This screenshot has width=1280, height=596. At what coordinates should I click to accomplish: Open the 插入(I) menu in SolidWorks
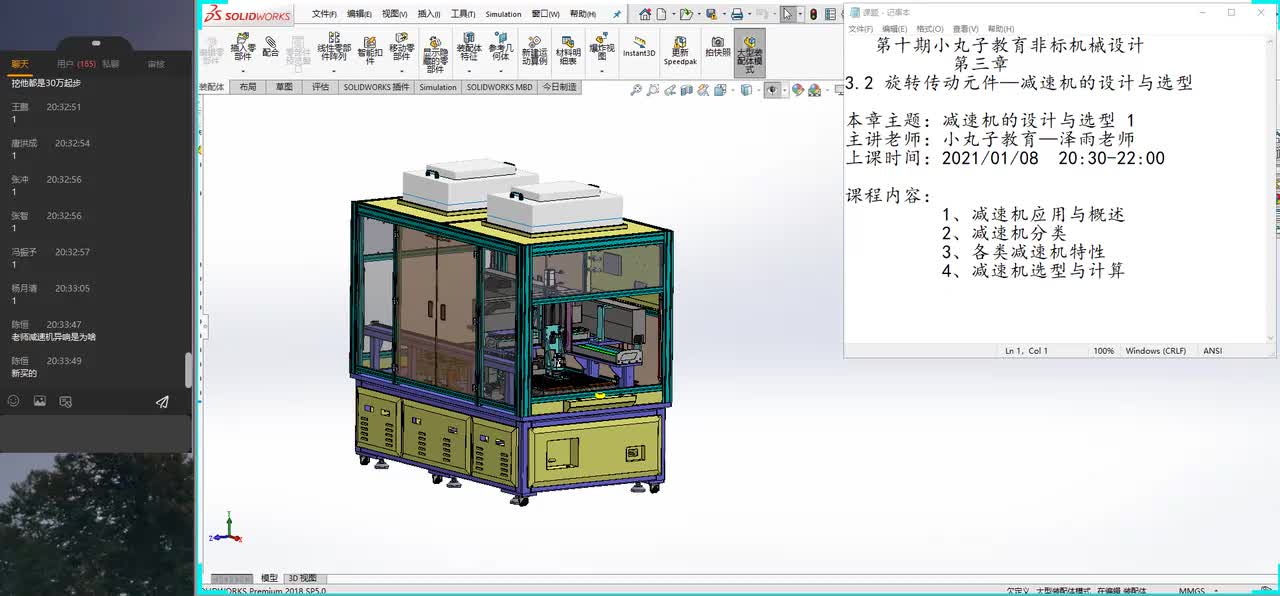[x=429, y=14]
